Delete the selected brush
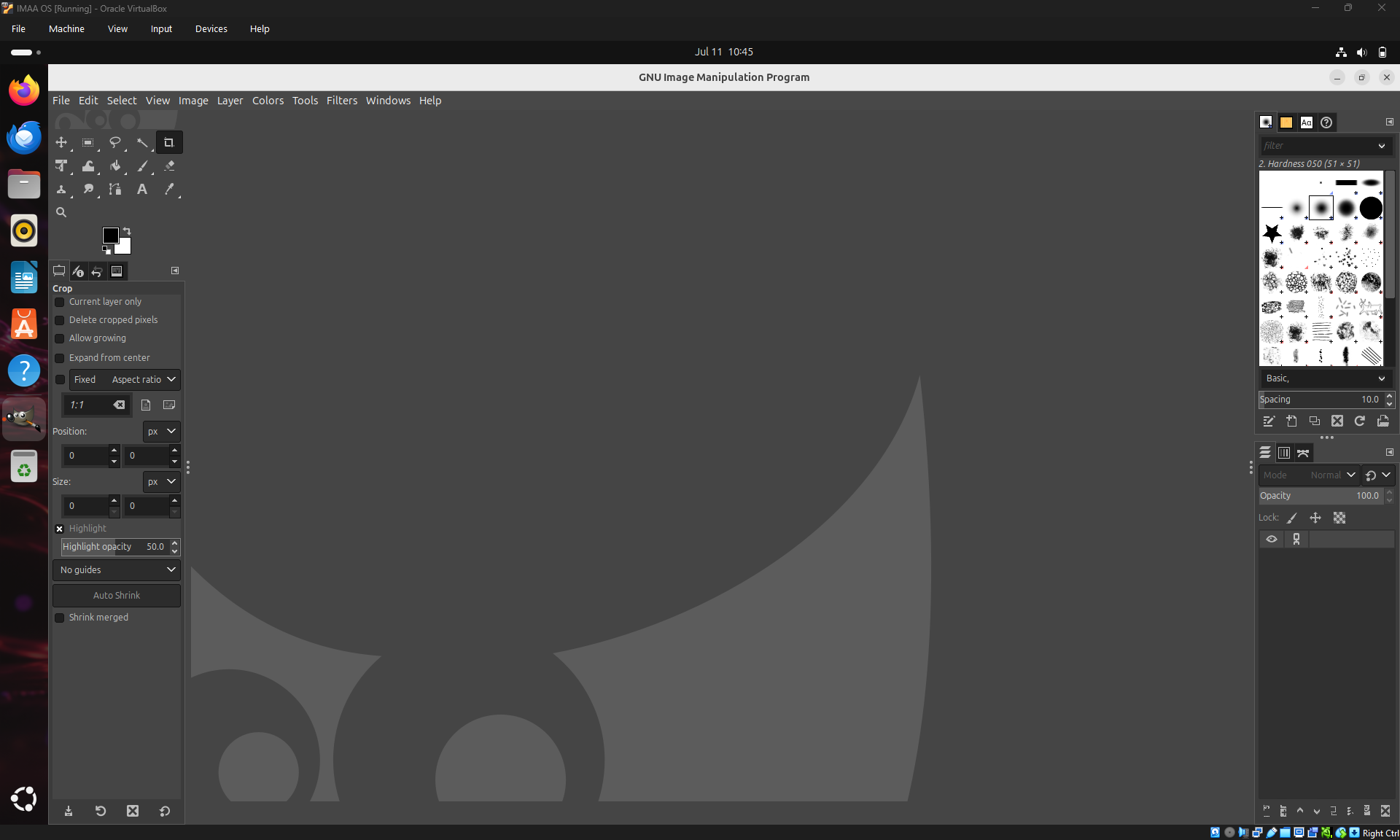 pyautogui.click(x=1337, y=421)
